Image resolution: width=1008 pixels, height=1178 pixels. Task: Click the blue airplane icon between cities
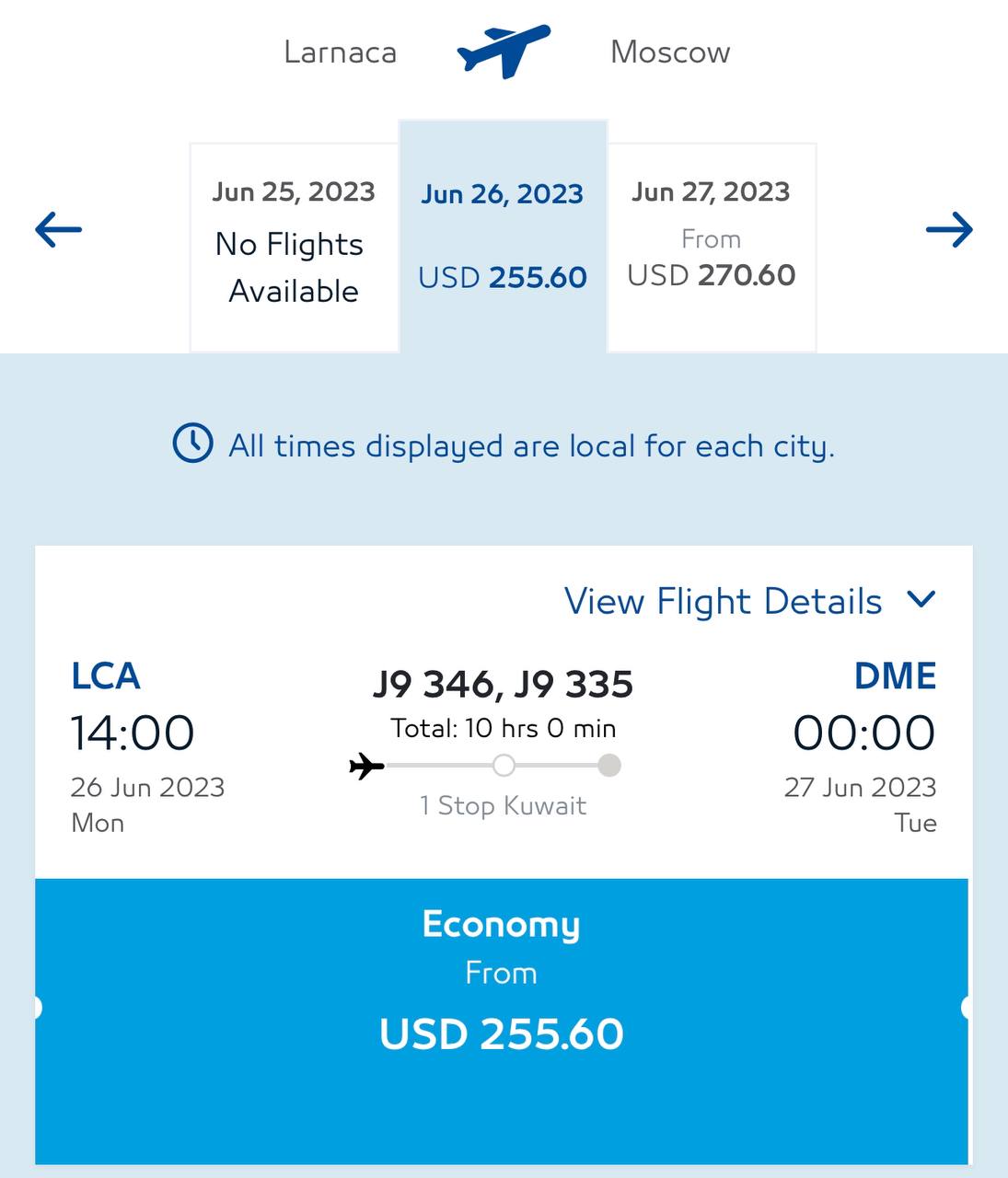[504, 52]
